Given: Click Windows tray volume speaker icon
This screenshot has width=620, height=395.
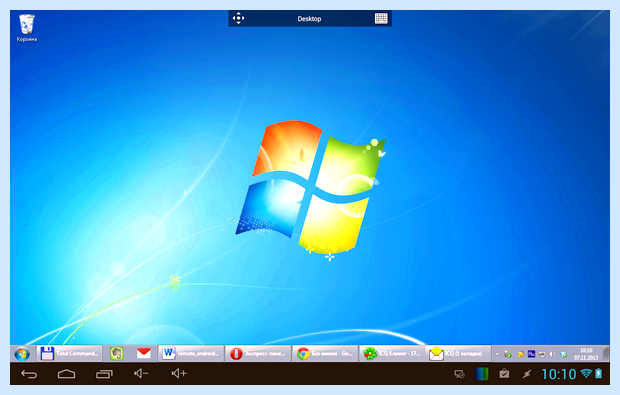Looking at the screenshot, I should [x=553, y=354].
